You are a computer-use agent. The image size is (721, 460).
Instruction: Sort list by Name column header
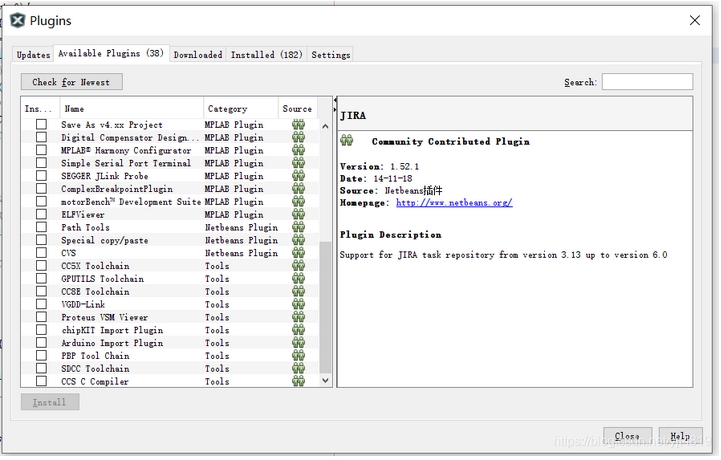tap(132, 109)
